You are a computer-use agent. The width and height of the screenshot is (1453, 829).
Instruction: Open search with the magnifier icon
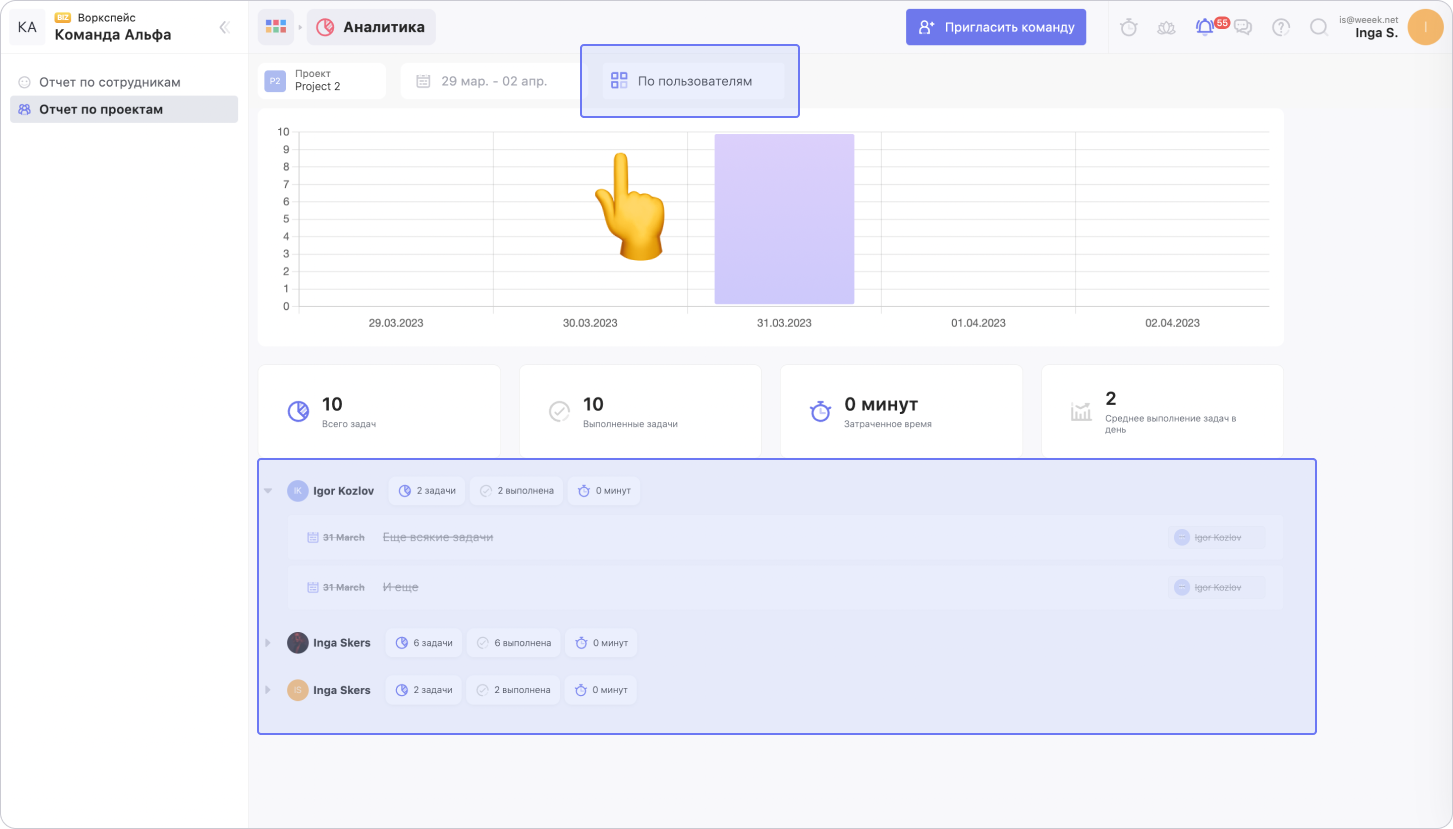[1319, 28]
